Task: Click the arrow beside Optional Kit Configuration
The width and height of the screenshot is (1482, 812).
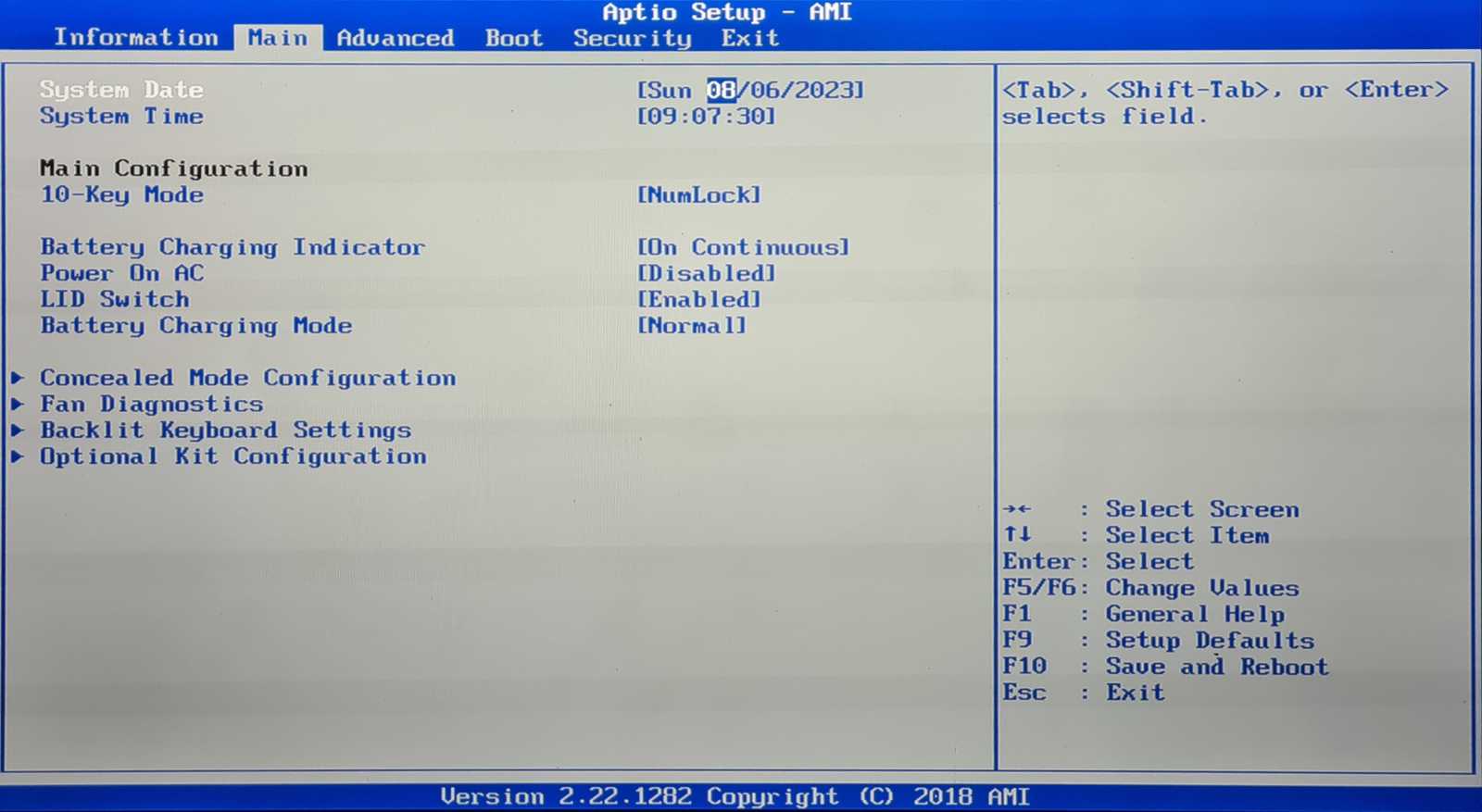Action: [18, 456]
